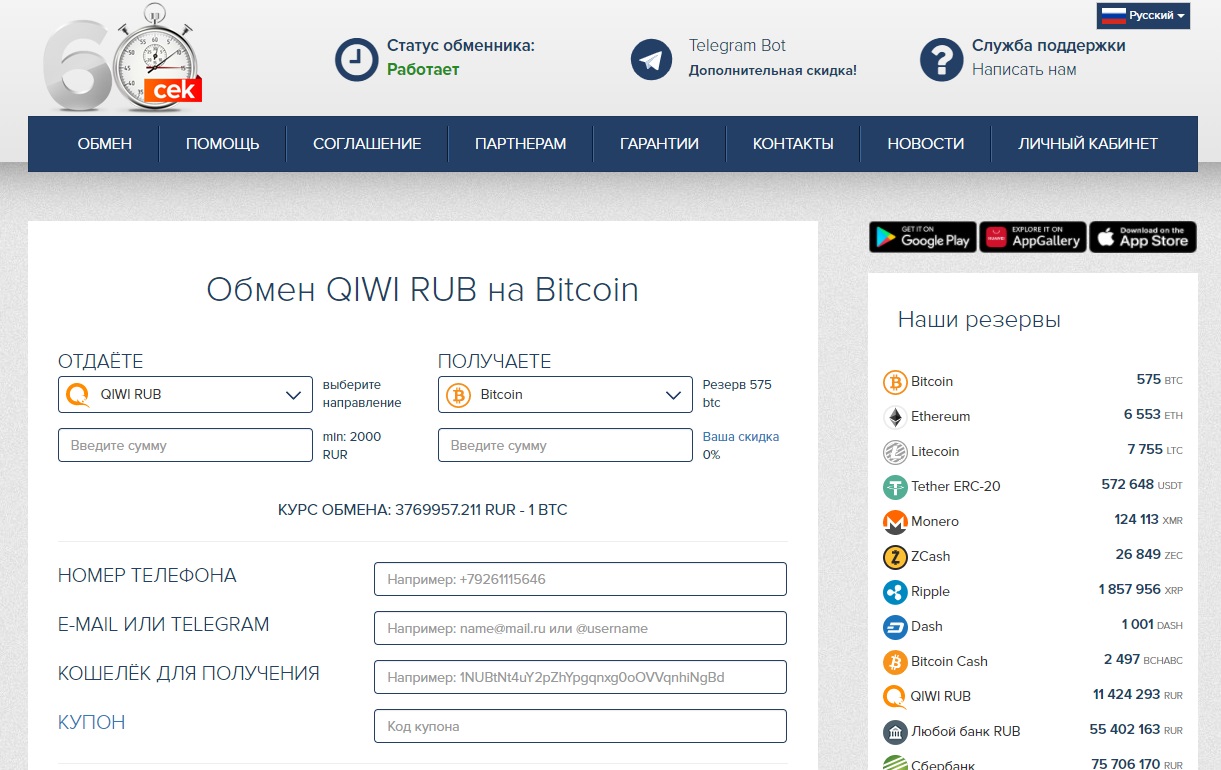
Task: Click the bank icon for Любой банк RUB
Action: 895,732
